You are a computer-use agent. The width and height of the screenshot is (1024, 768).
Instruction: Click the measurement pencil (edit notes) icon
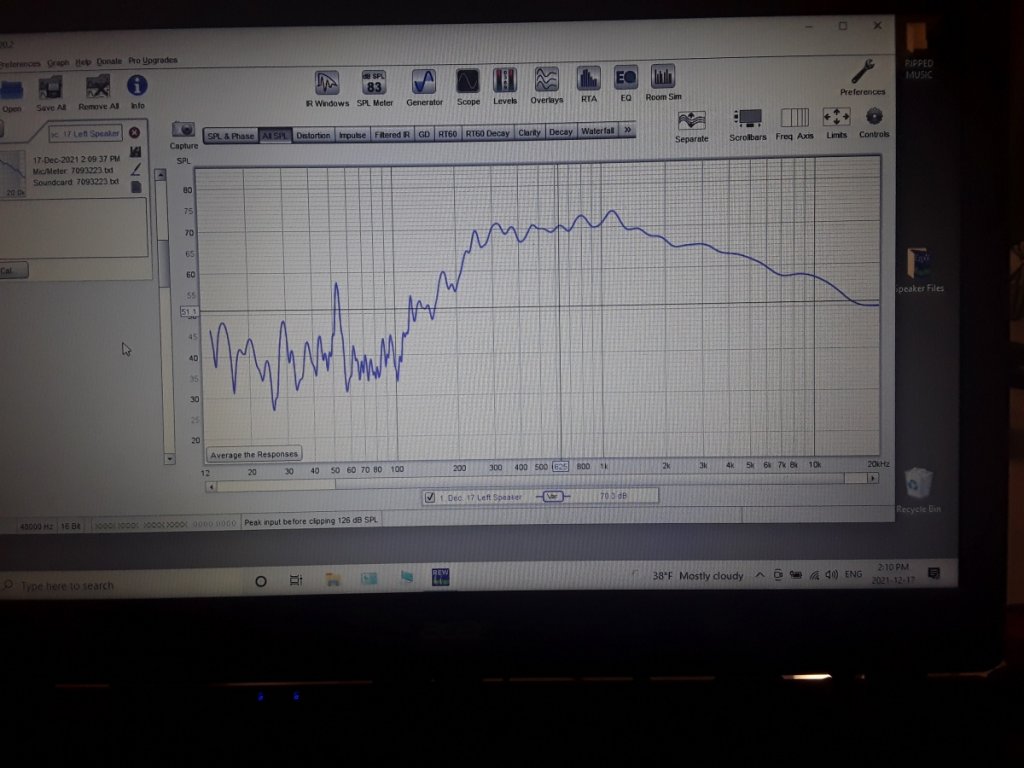tap(135, 169)
